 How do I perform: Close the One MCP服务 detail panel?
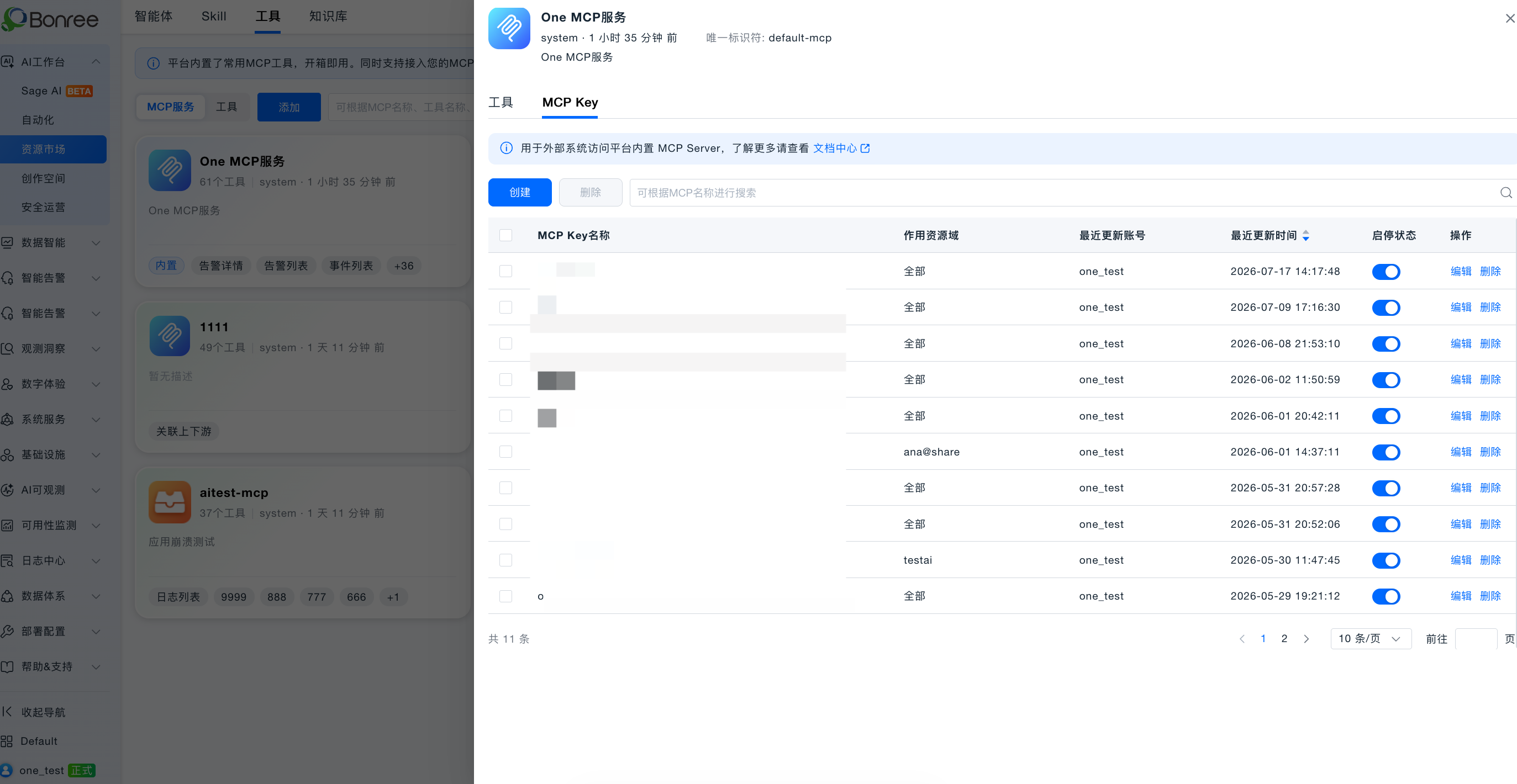pos(1509,19)
